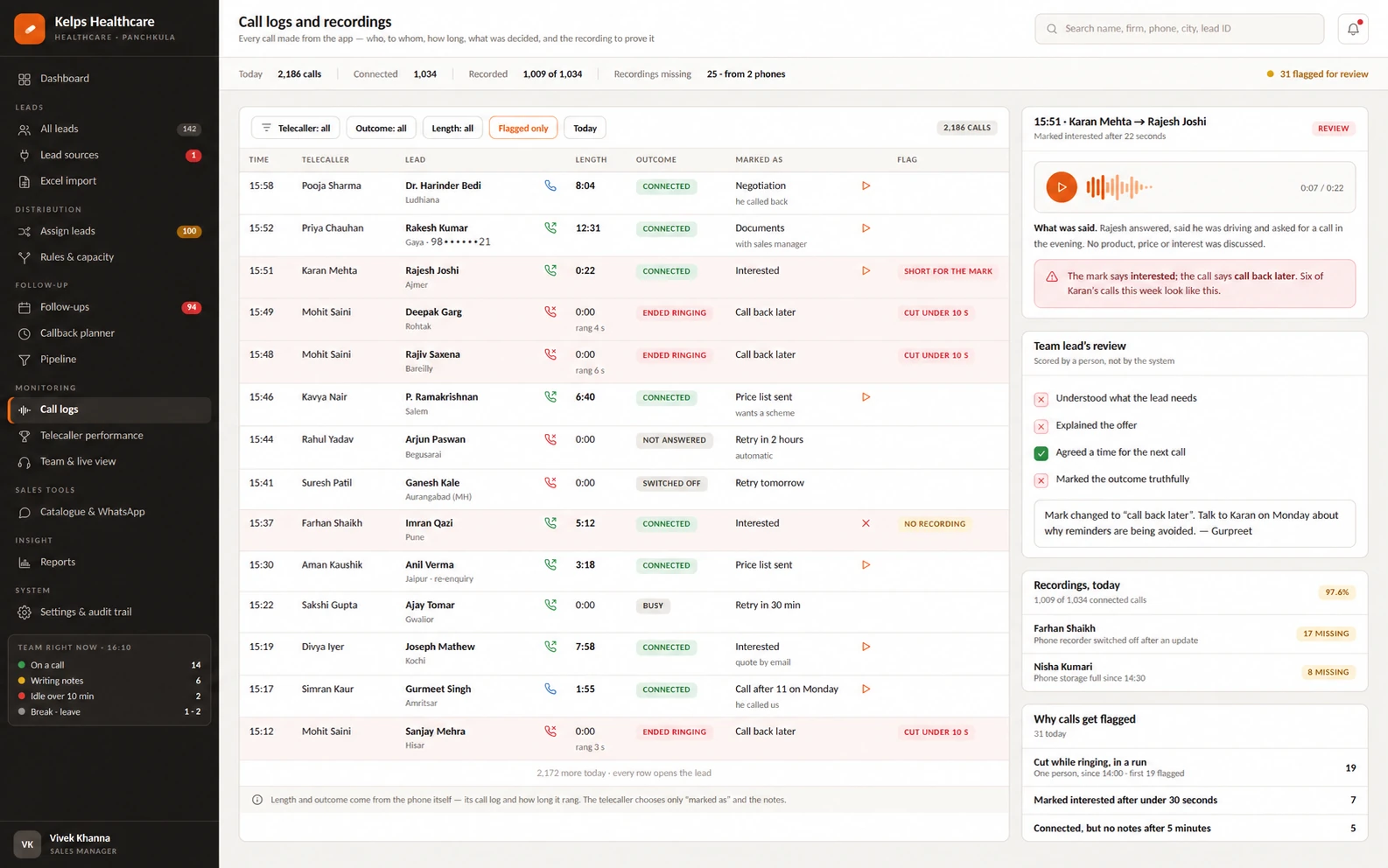This screenshot has height=868, width=1388.
Task: Click the call icon beside Arjun Paswan
Action: (x=550, y=439)
